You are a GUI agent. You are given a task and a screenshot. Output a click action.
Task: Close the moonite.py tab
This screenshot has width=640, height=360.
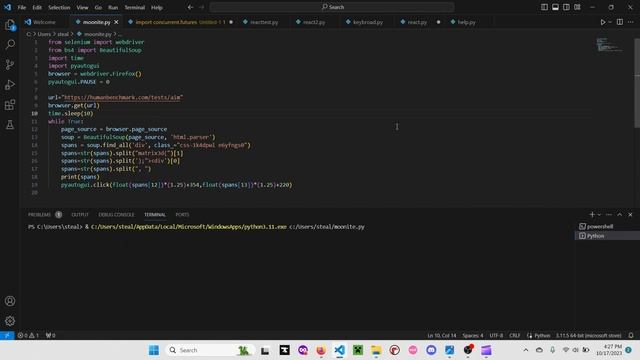[116, 22]
